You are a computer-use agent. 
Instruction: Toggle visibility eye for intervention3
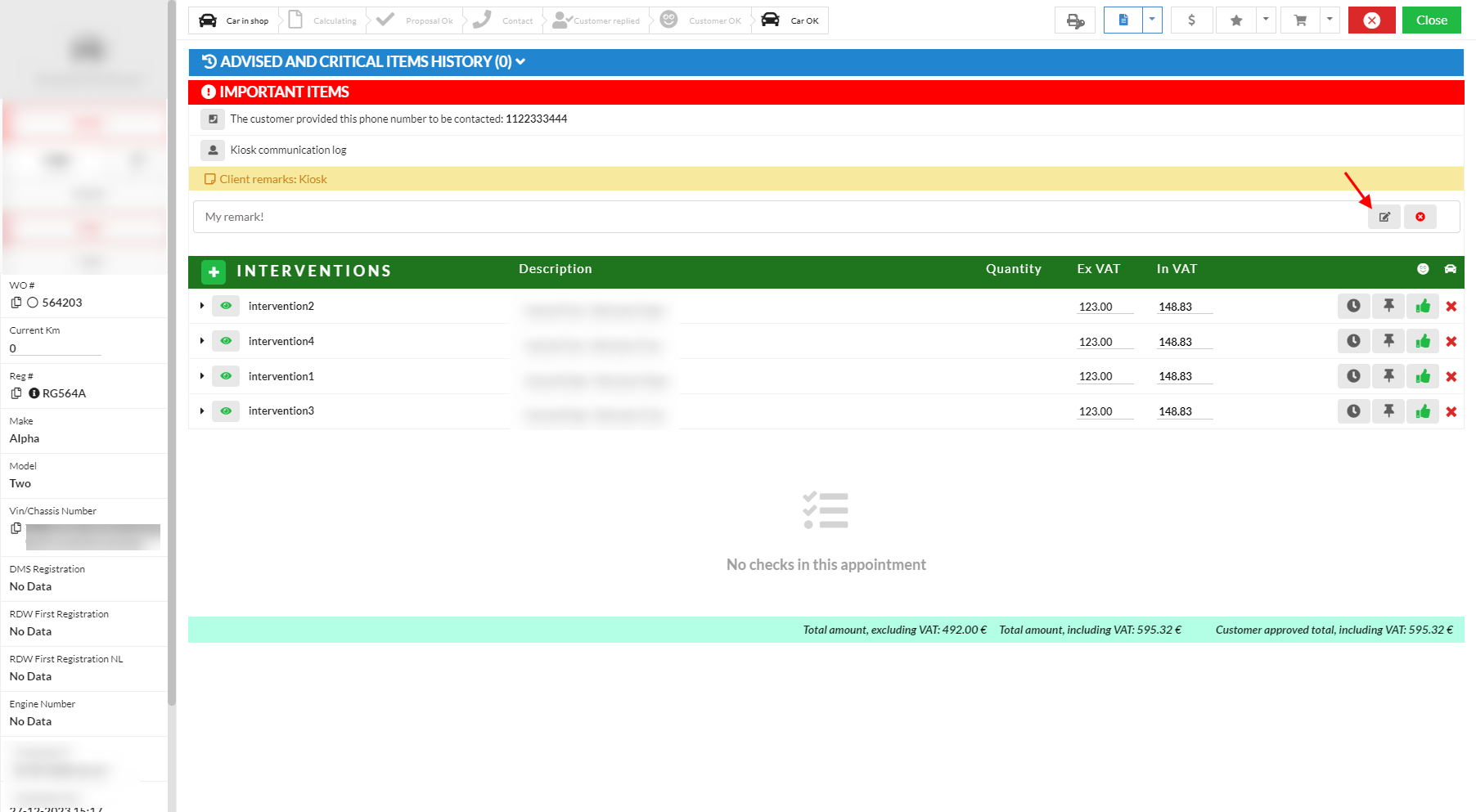click(x=226, y=411)
